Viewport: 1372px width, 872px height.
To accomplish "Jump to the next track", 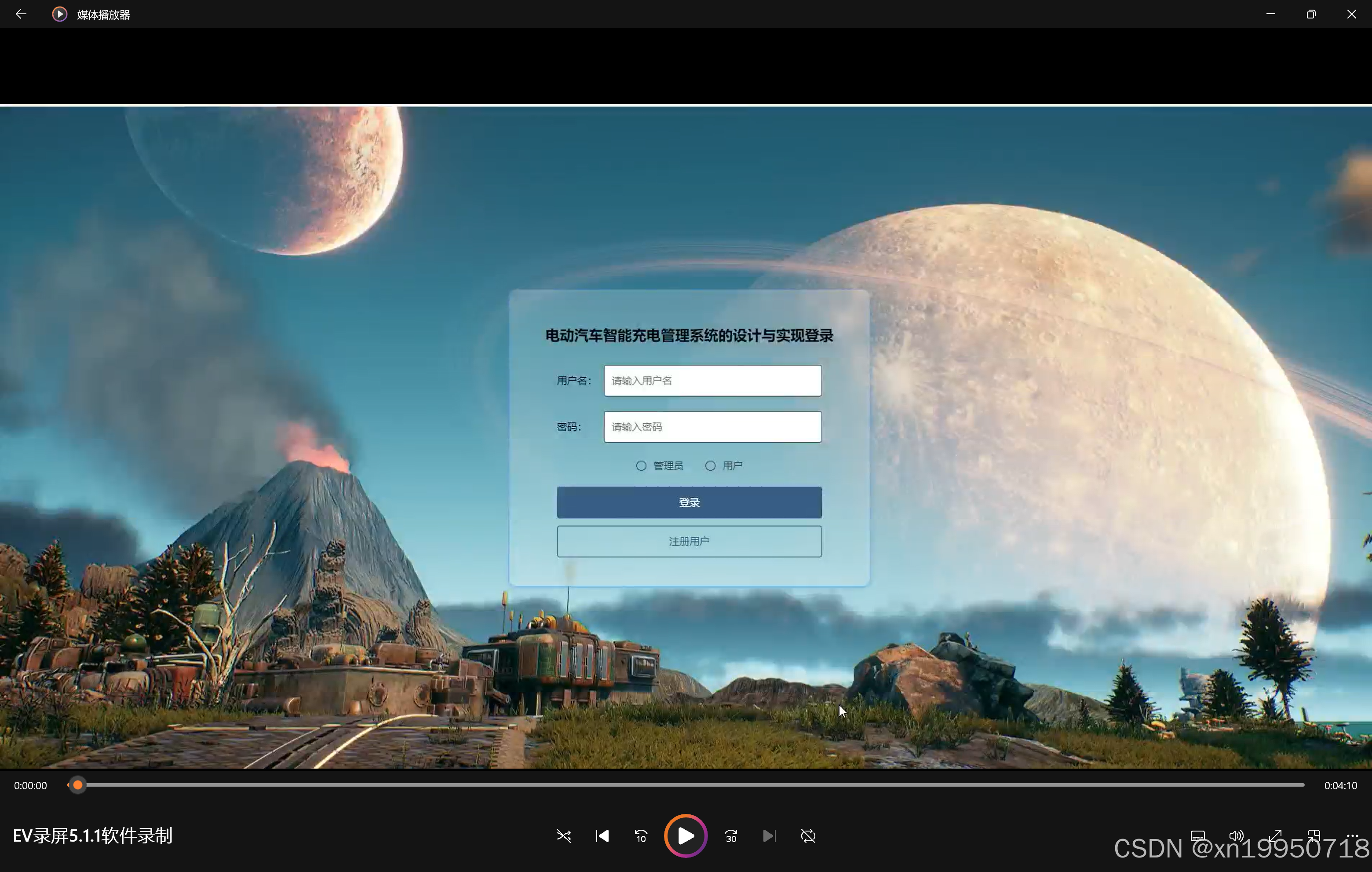I will coord(769,836).
